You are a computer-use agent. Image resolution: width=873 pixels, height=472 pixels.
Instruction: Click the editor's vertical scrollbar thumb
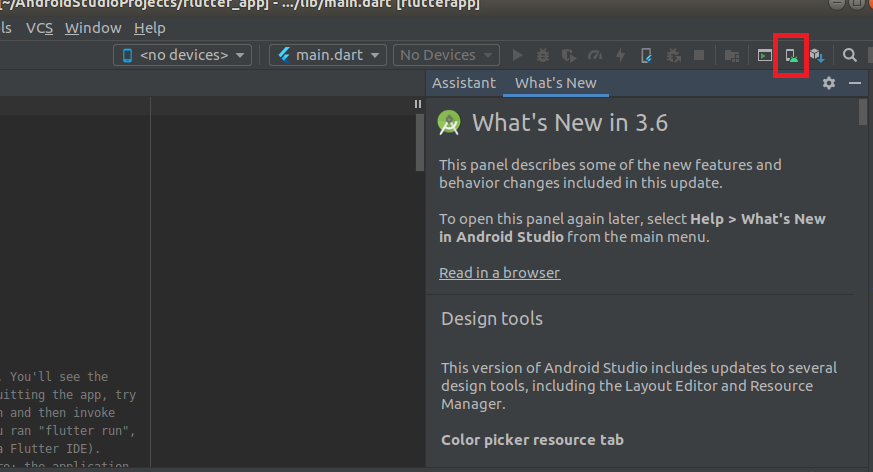click(420, 142)
